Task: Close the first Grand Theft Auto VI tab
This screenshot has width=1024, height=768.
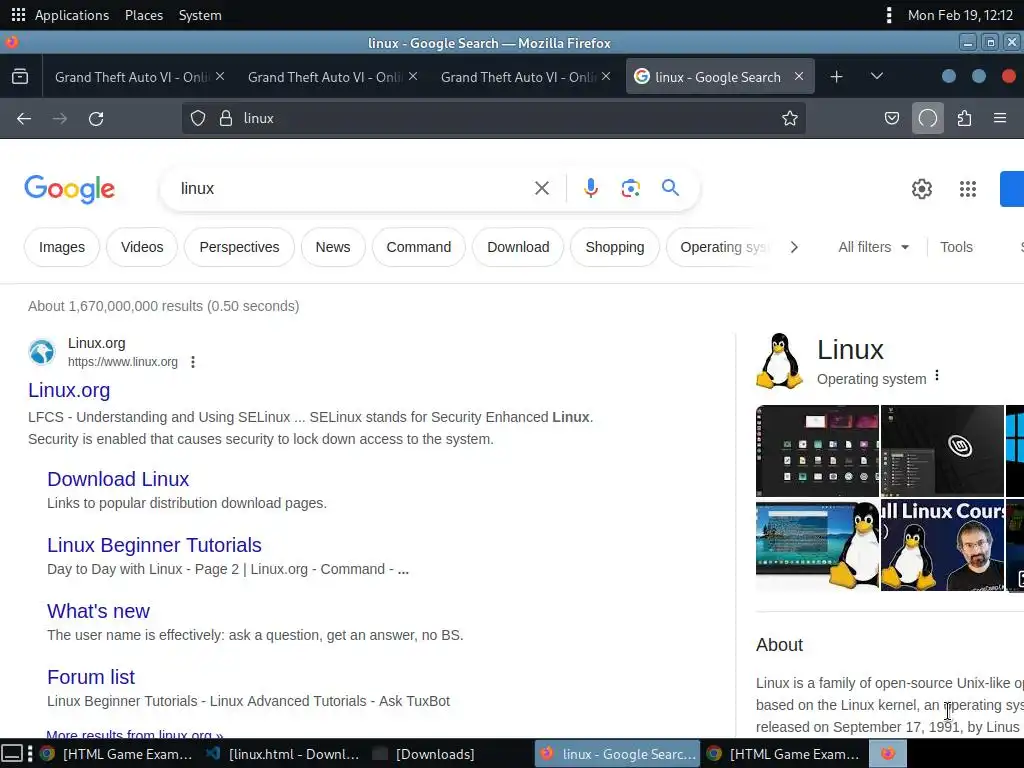Action: (220, 76)
